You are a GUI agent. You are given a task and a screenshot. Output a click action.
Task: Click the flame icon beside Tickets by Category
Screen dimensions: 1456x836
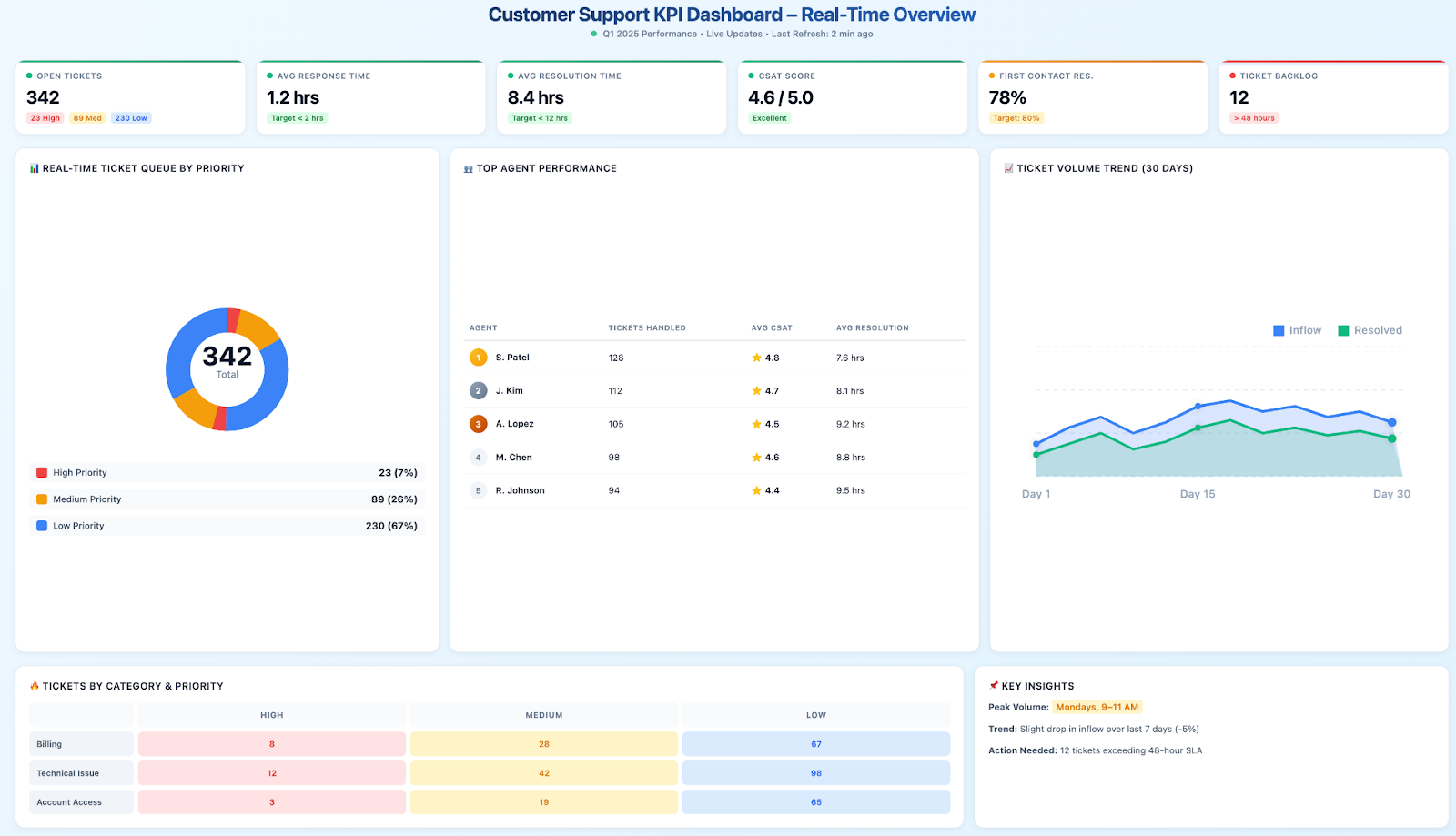pos(35,686)
